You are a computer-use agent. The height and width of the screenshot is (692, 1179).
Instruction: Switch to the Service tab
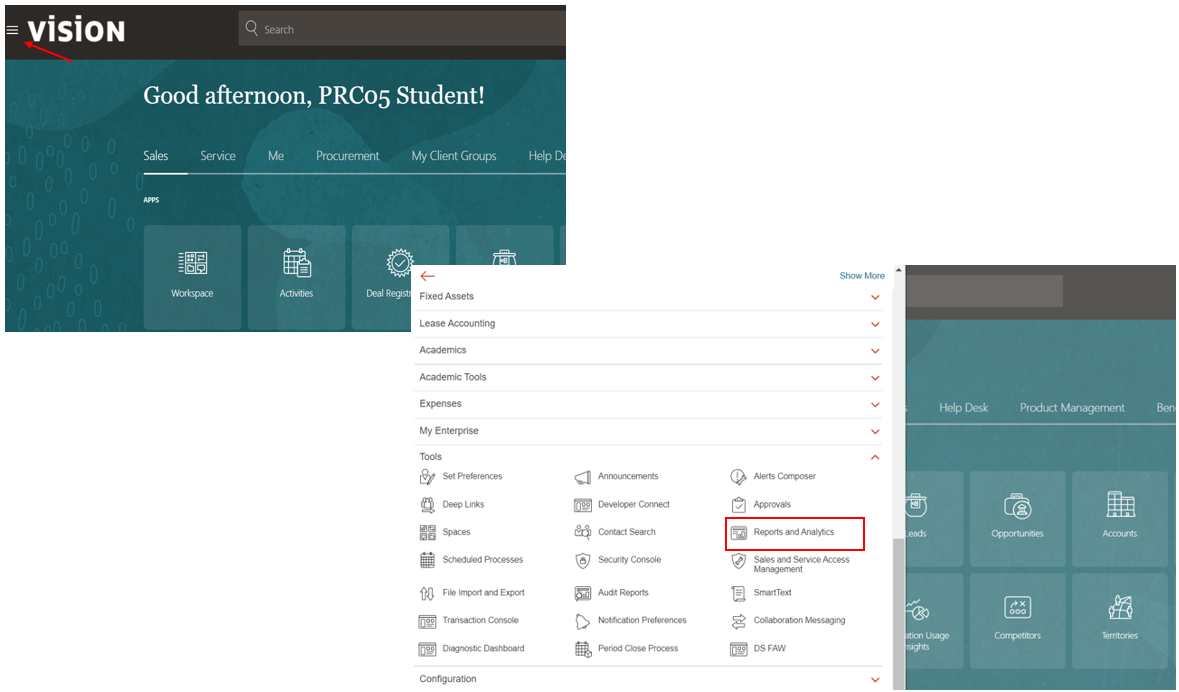pos(217,156)
